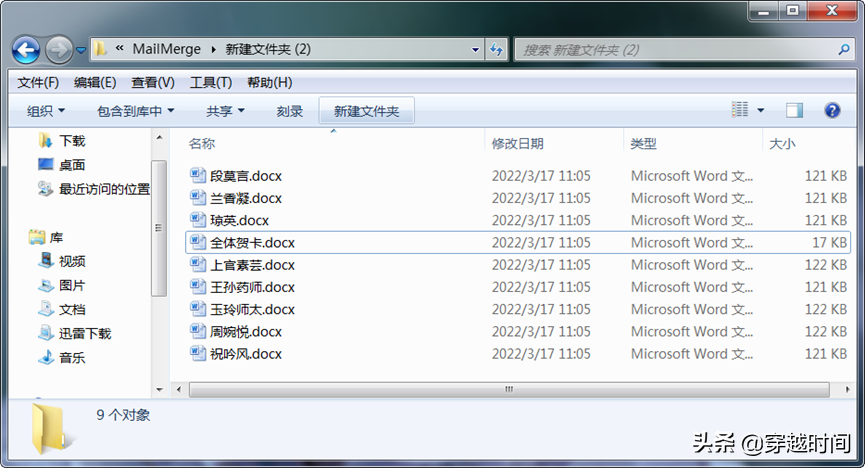Select the 玉玲师太.docx file icon
Viewport: 865px width, 468px height.
(x=198, y=309)
